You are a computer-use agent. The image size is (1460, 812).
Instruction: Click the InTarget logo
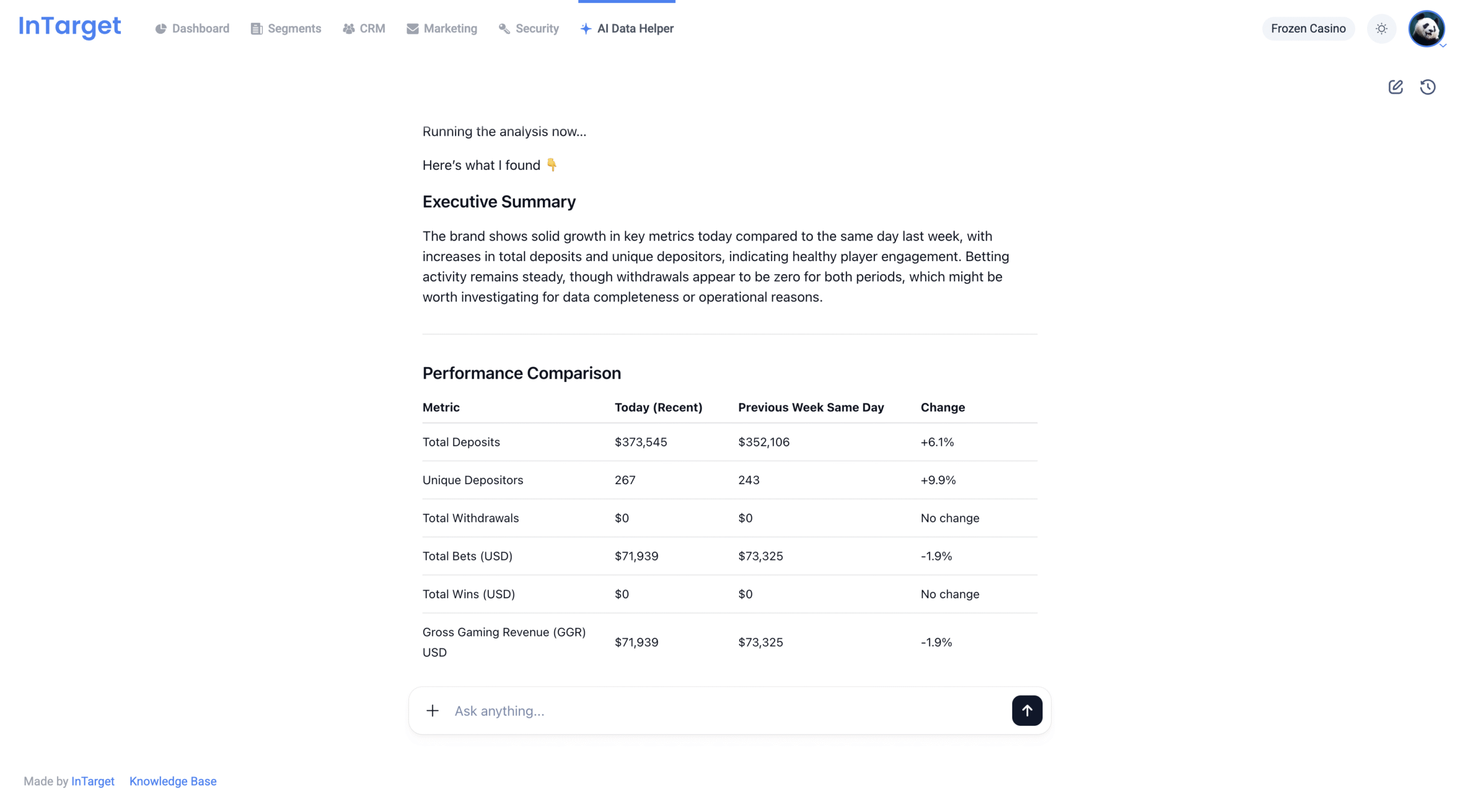[70, 27]
